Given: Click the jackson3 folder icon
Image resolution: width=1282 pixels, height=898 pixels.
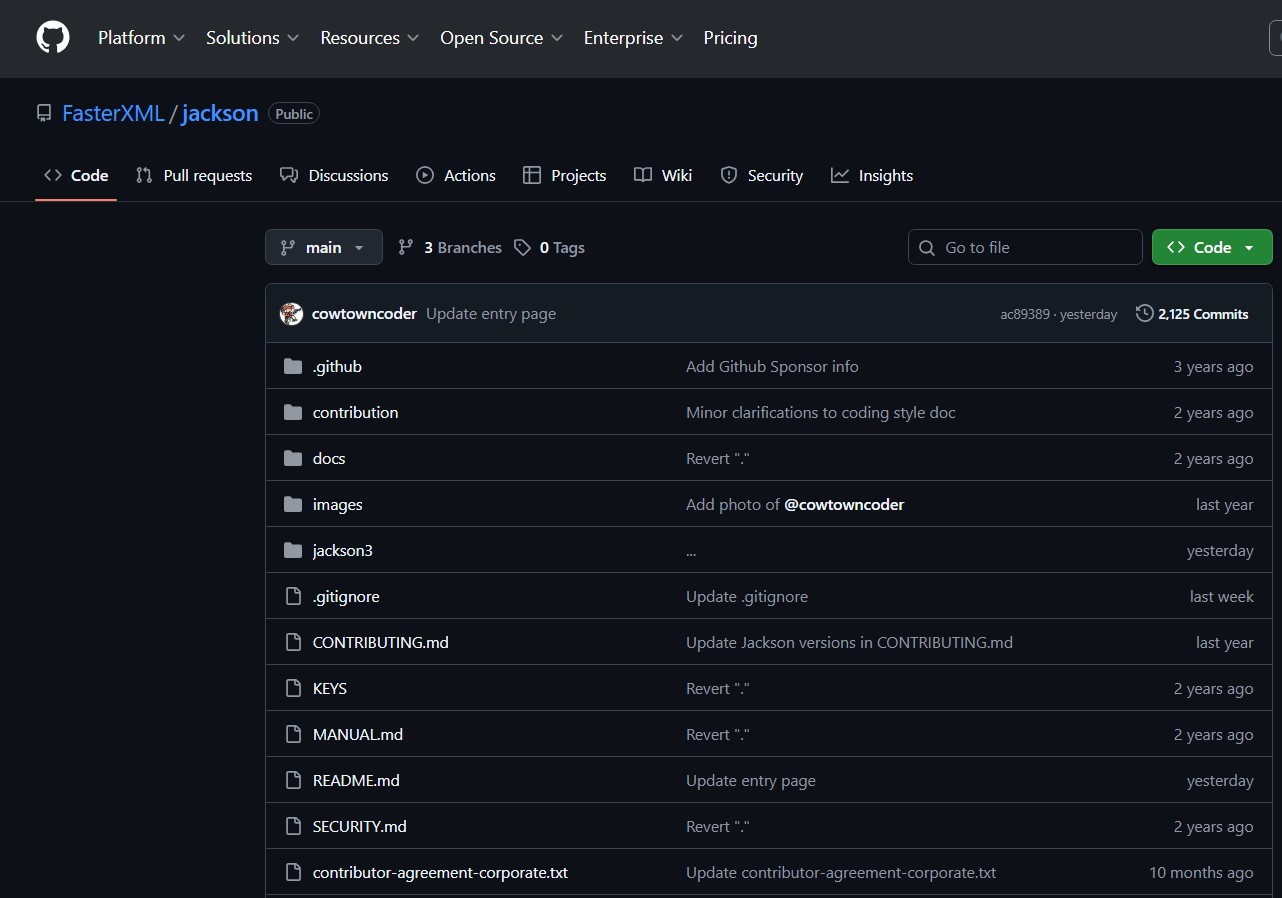Looking at the screenshot, I should point(293,551).
